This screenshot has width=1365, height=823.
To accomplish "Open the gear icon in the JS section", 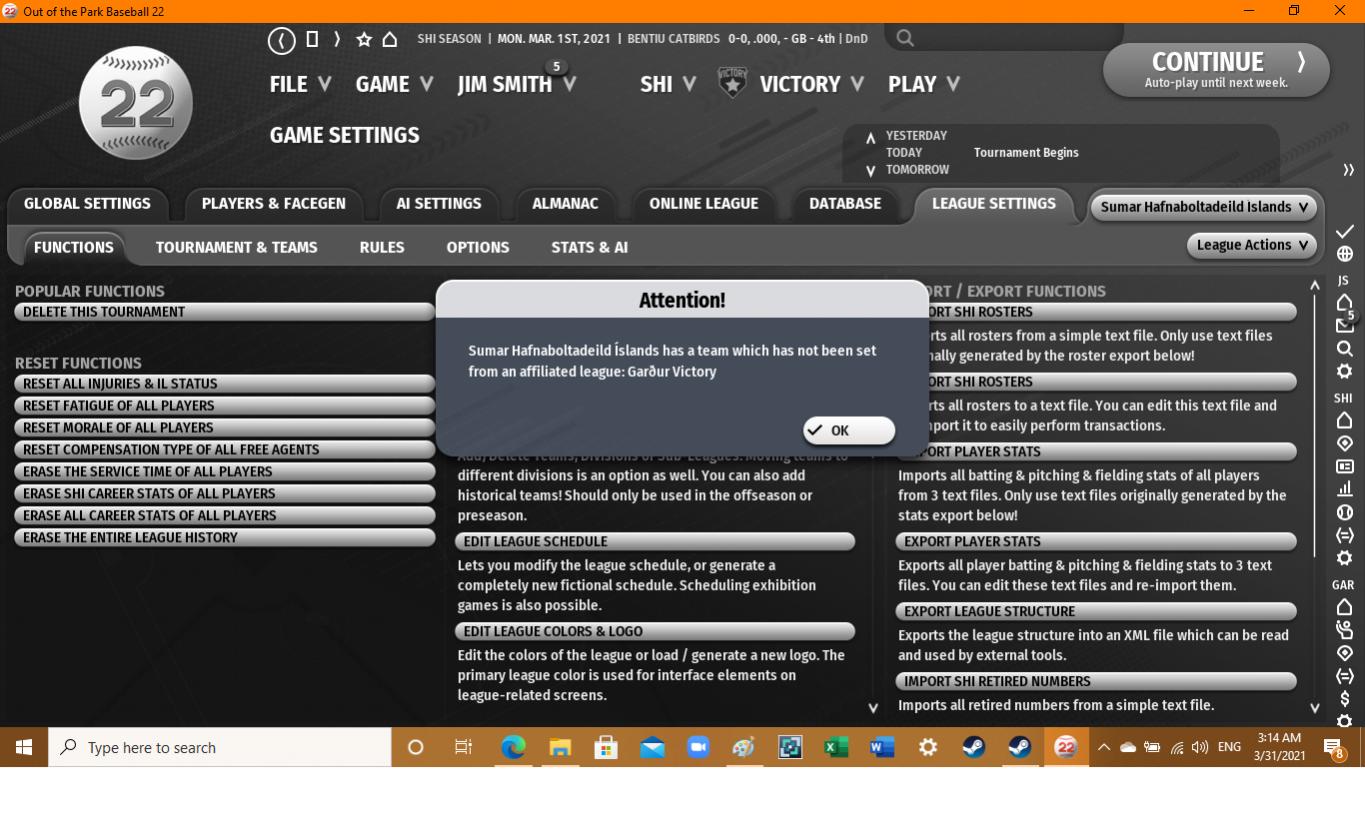I will tap(1344, 371).
